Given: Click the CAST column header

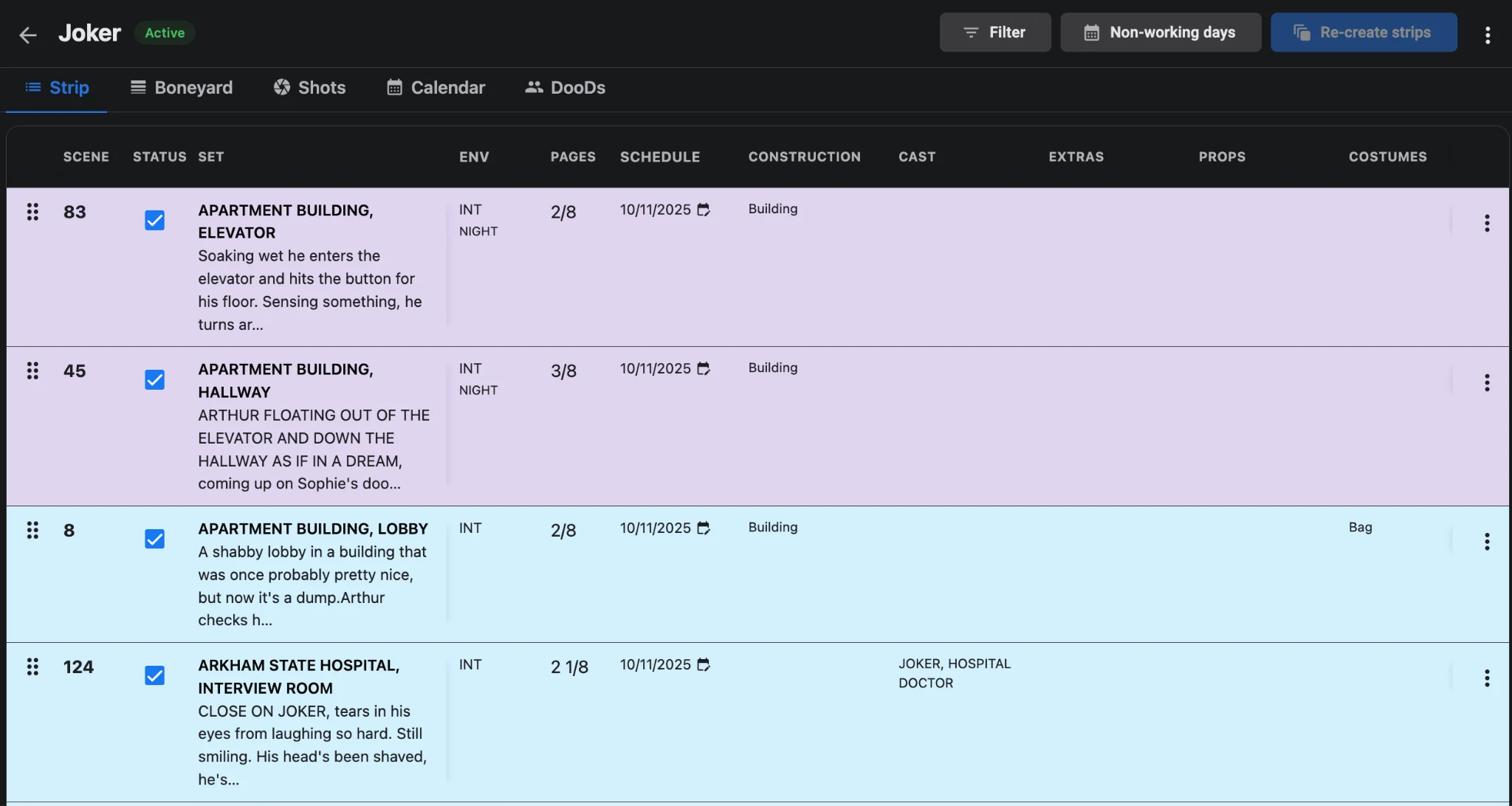Looking at the screenshot, I should (x=917, y=156).
